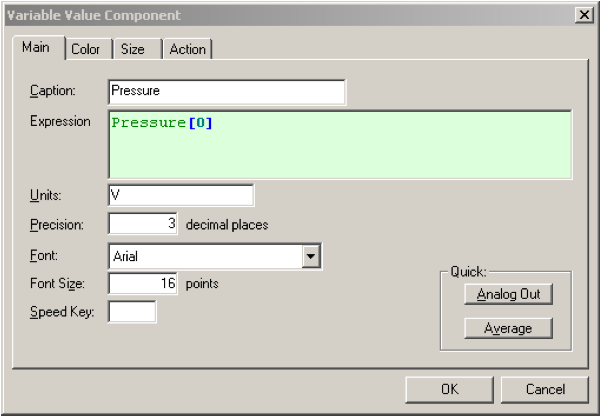
Task: Click the Font Size points field
Action: (143, 283)
